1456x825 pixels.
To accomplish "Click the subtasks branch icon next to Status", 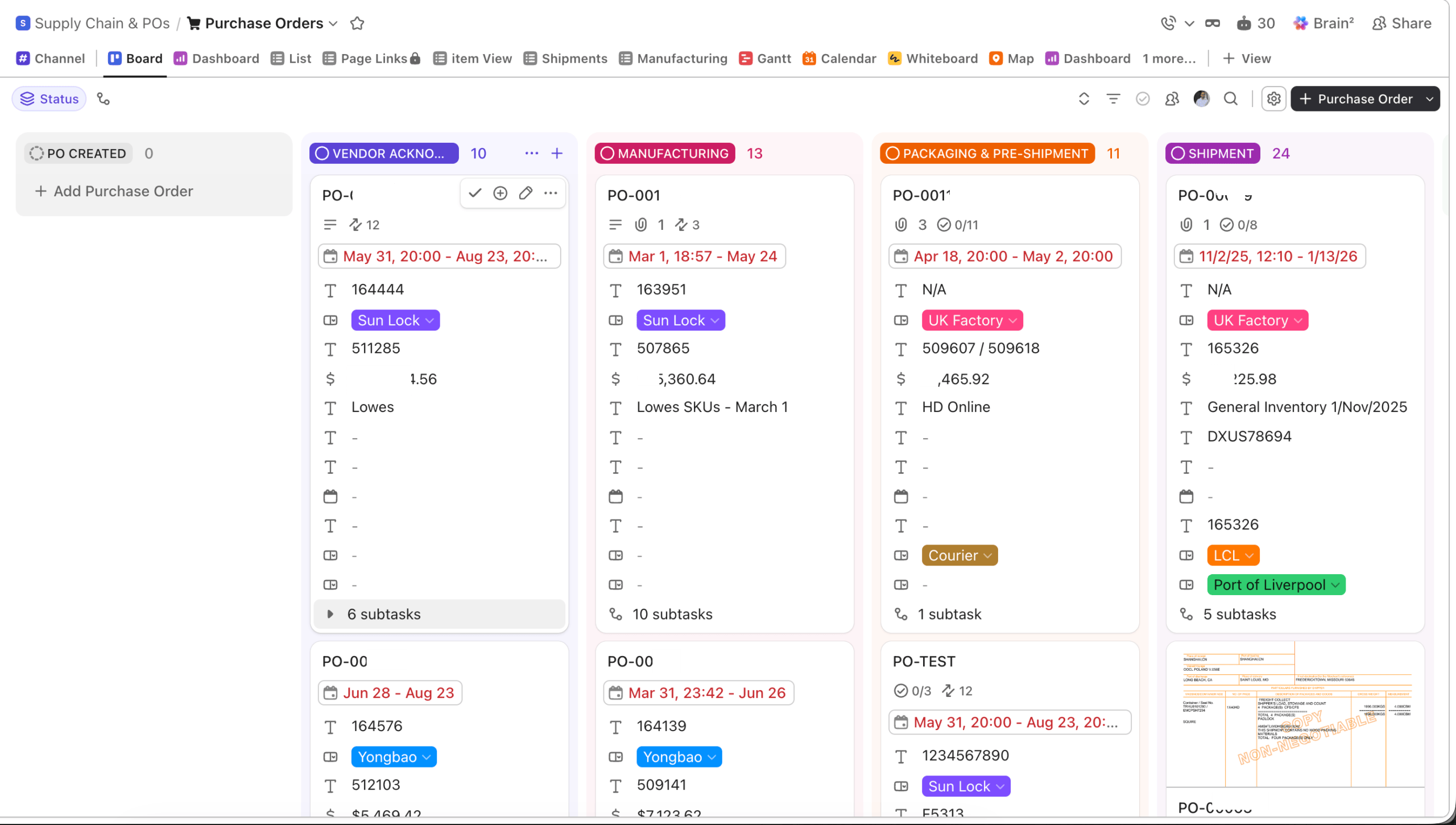I will 103,99.
